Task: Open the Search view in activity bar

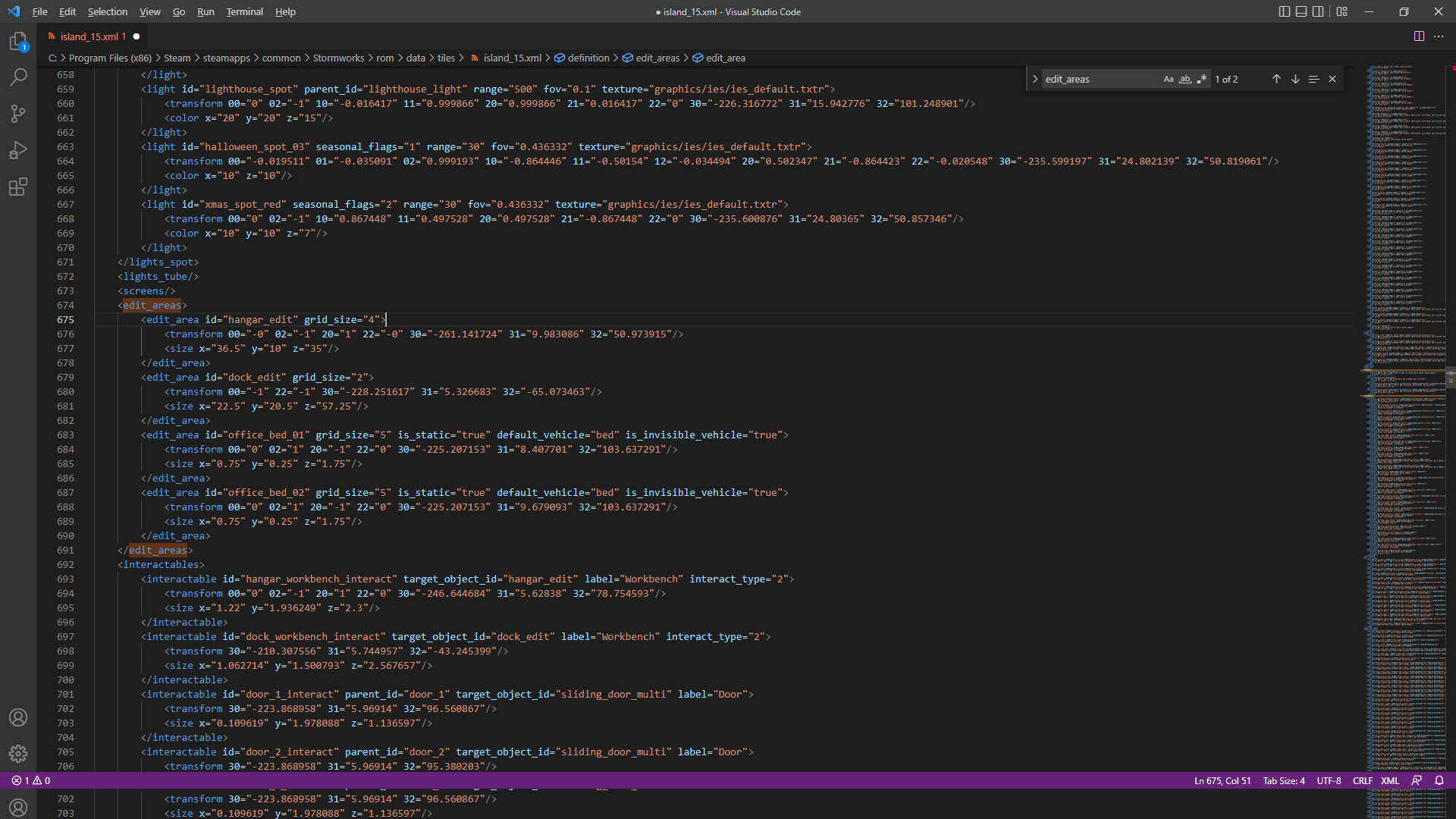Action: (18, 77)
